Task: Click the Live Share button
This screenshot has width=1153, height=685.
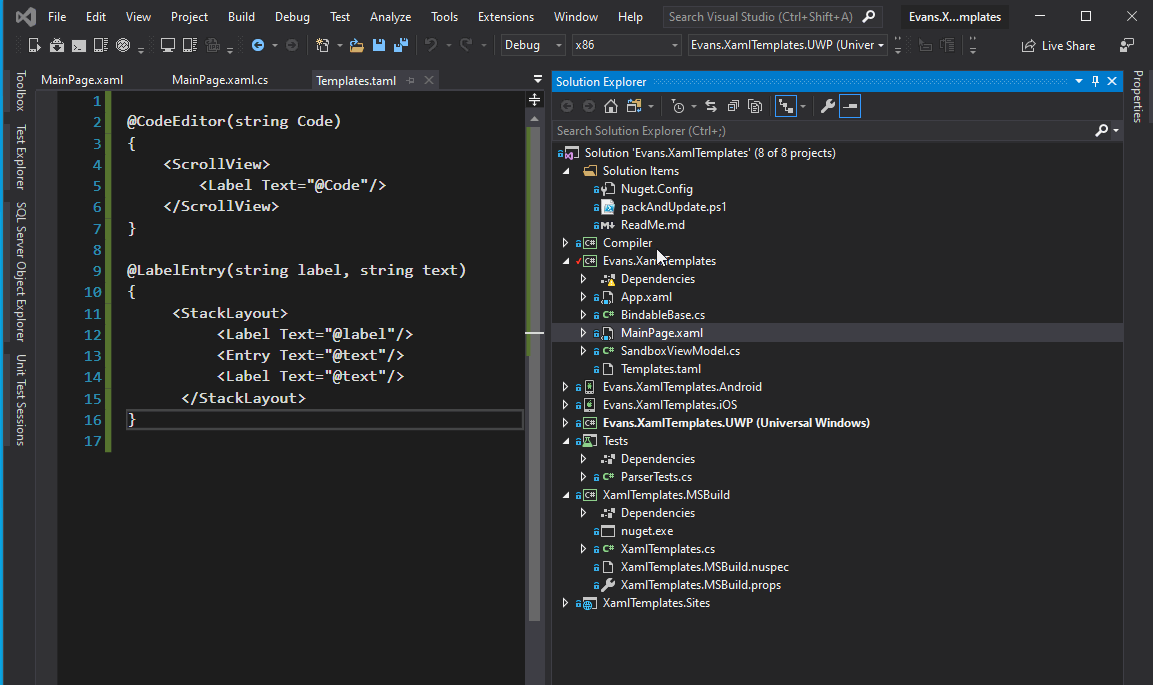Action: coord(1059,46)
